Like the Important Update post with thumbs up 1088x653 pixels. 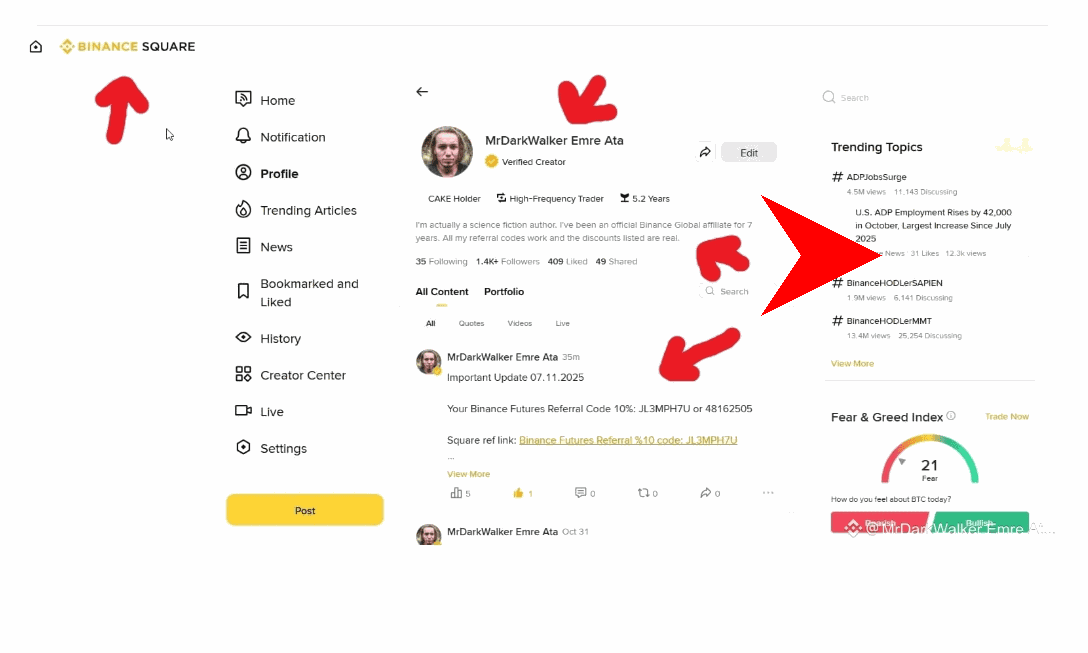[x=518, y=493]
